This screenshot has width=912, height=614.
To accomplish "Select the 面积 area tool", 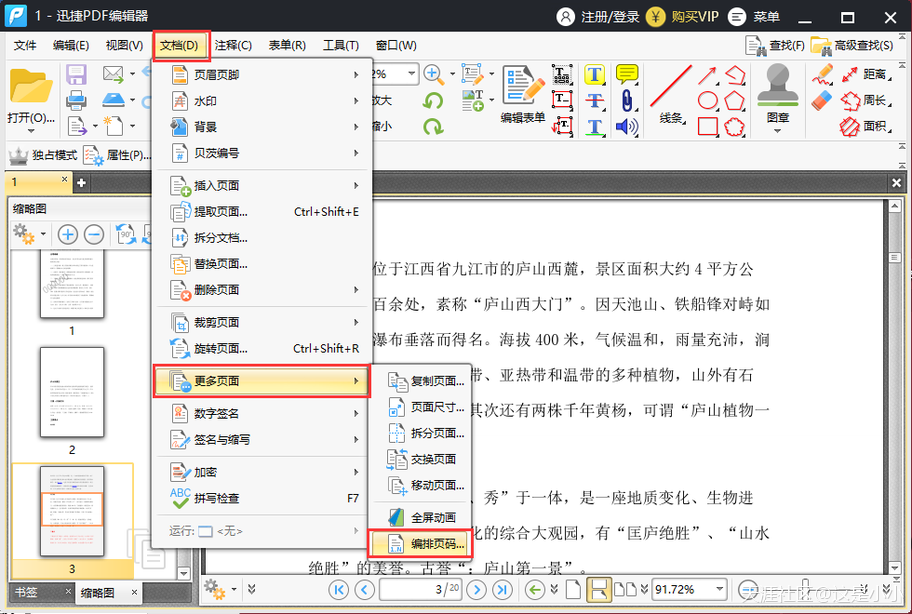I will point(865,126).
